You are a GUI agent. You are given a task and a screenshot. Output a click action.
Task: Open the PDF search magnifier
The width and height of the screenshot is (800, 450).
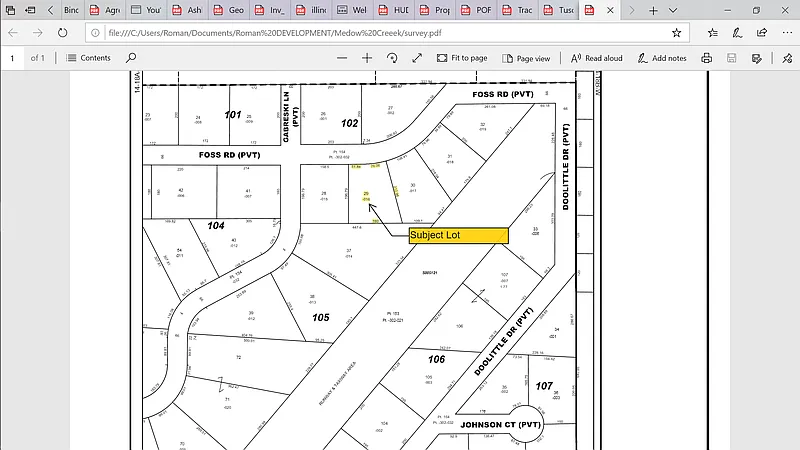(x=131, y=58)
